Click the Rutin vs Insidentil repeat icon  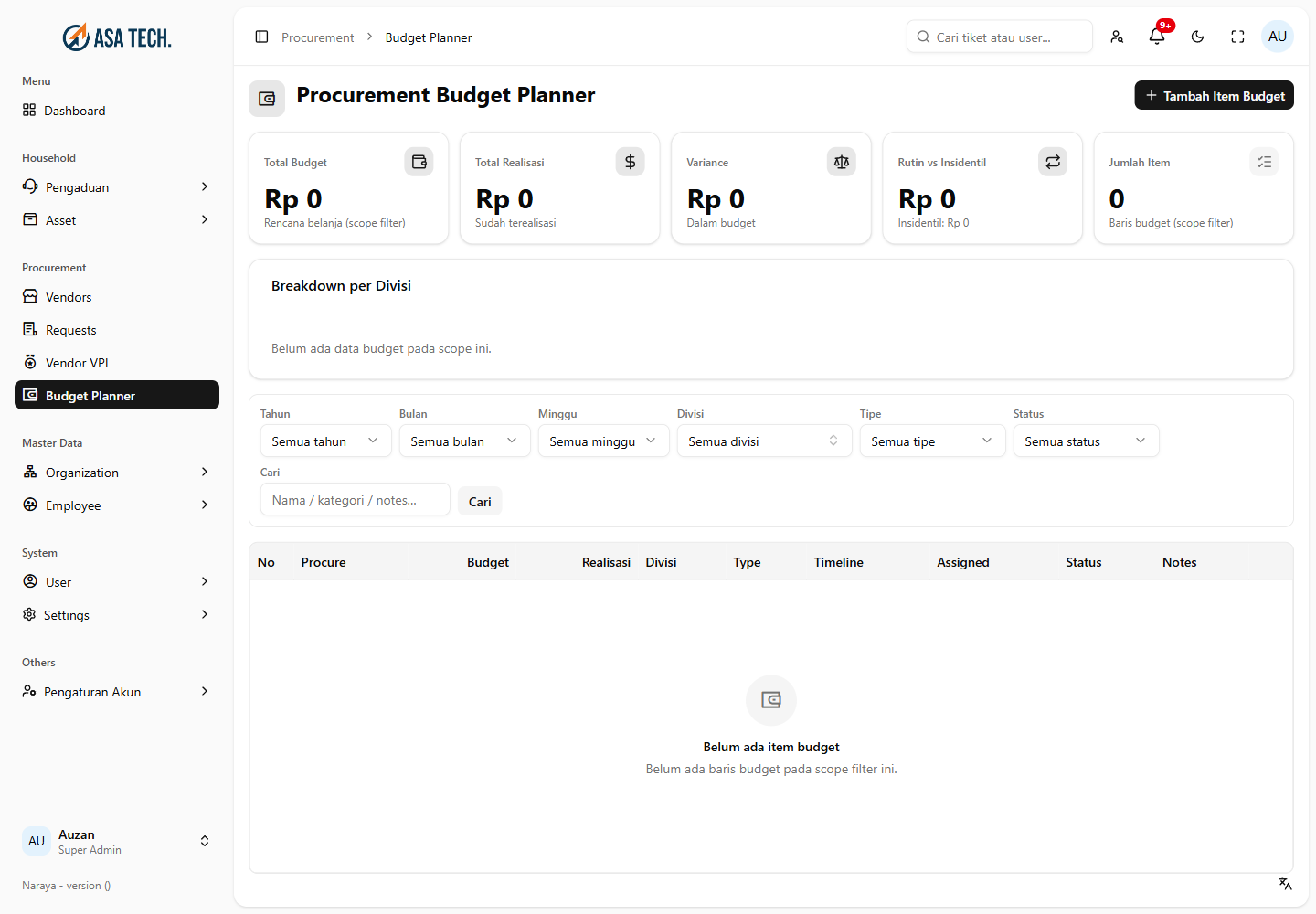(x=1053, y=162)
